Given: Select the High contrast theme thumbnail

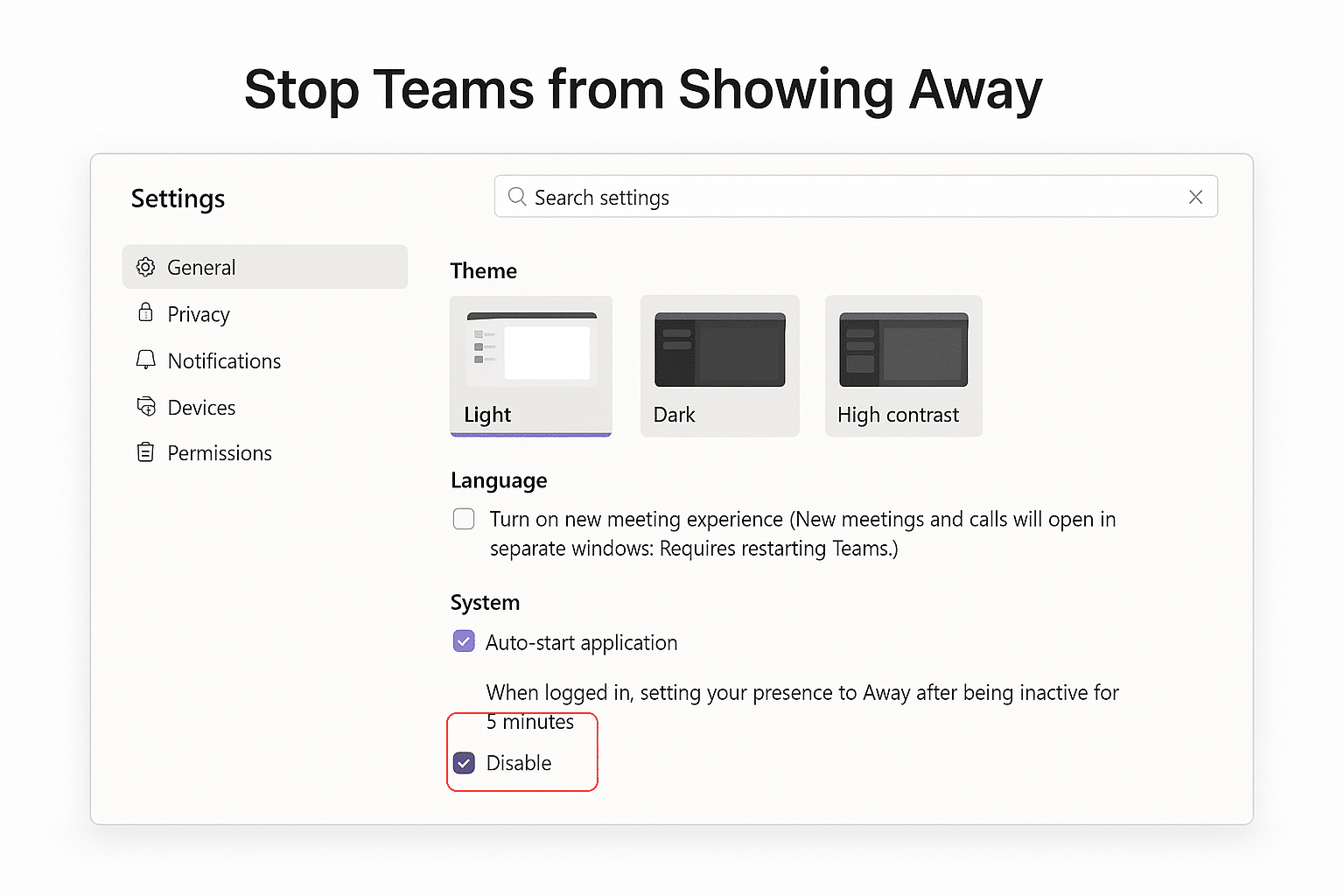Looking at the screenshot, I should tap(904, 366).
